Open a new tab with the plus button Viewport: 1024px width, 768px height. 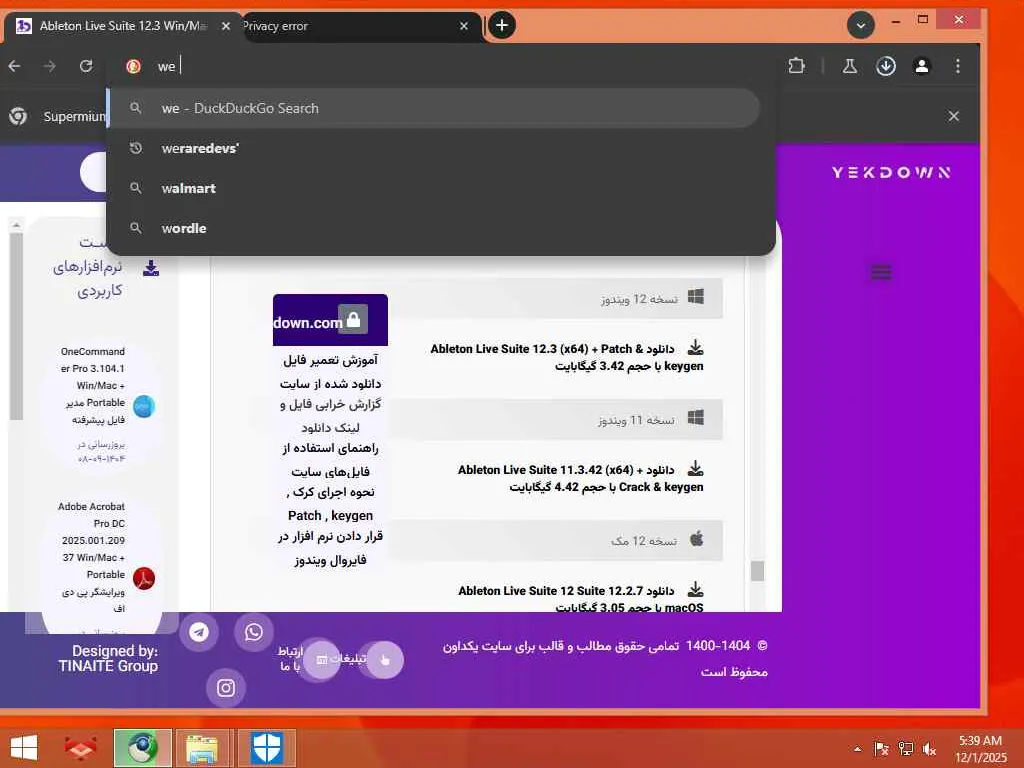(x=502, y=25)
